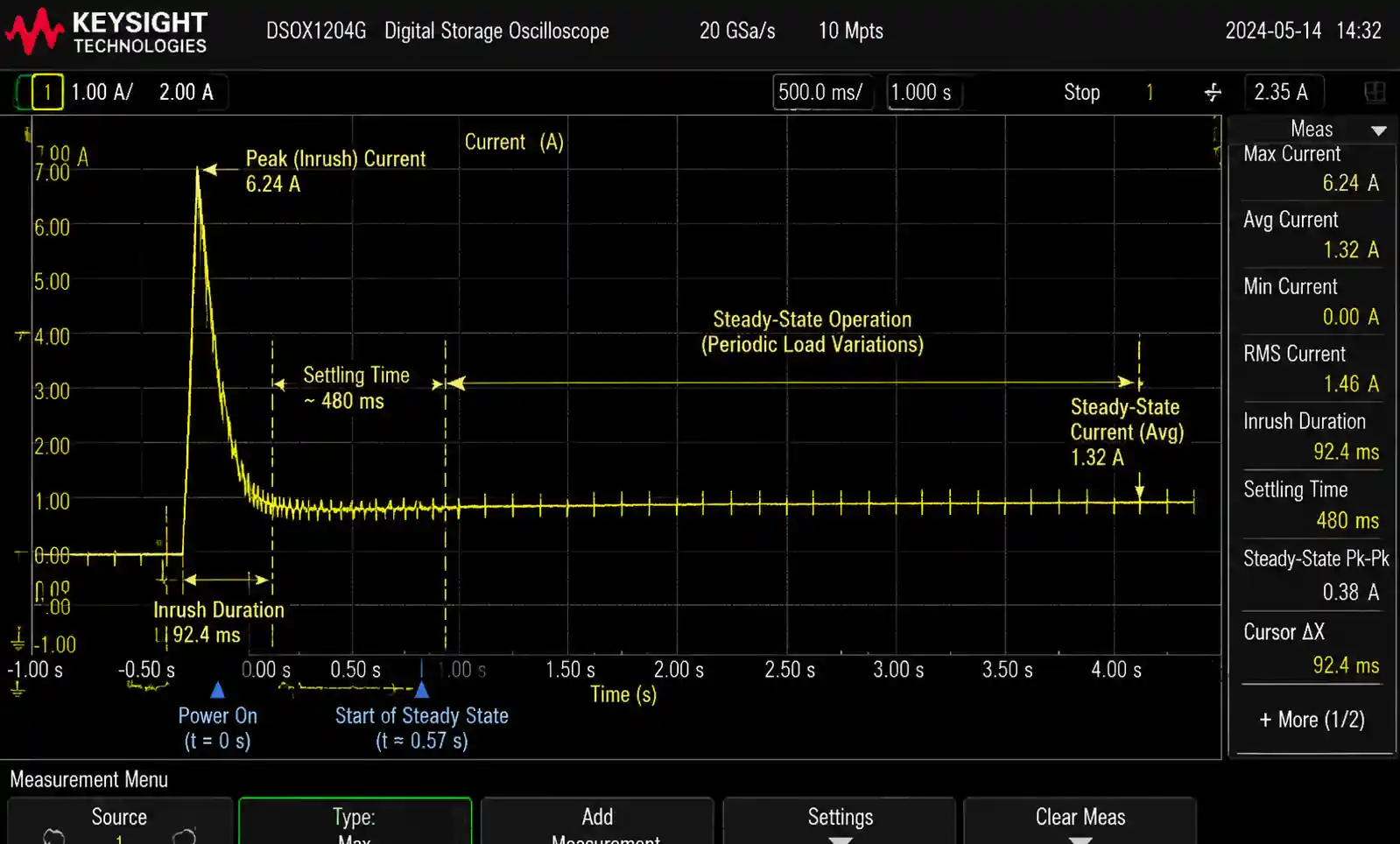1400x844 pixels.
Task: Click the Power On (t = 0 s) label
Action: pos(218,728)
